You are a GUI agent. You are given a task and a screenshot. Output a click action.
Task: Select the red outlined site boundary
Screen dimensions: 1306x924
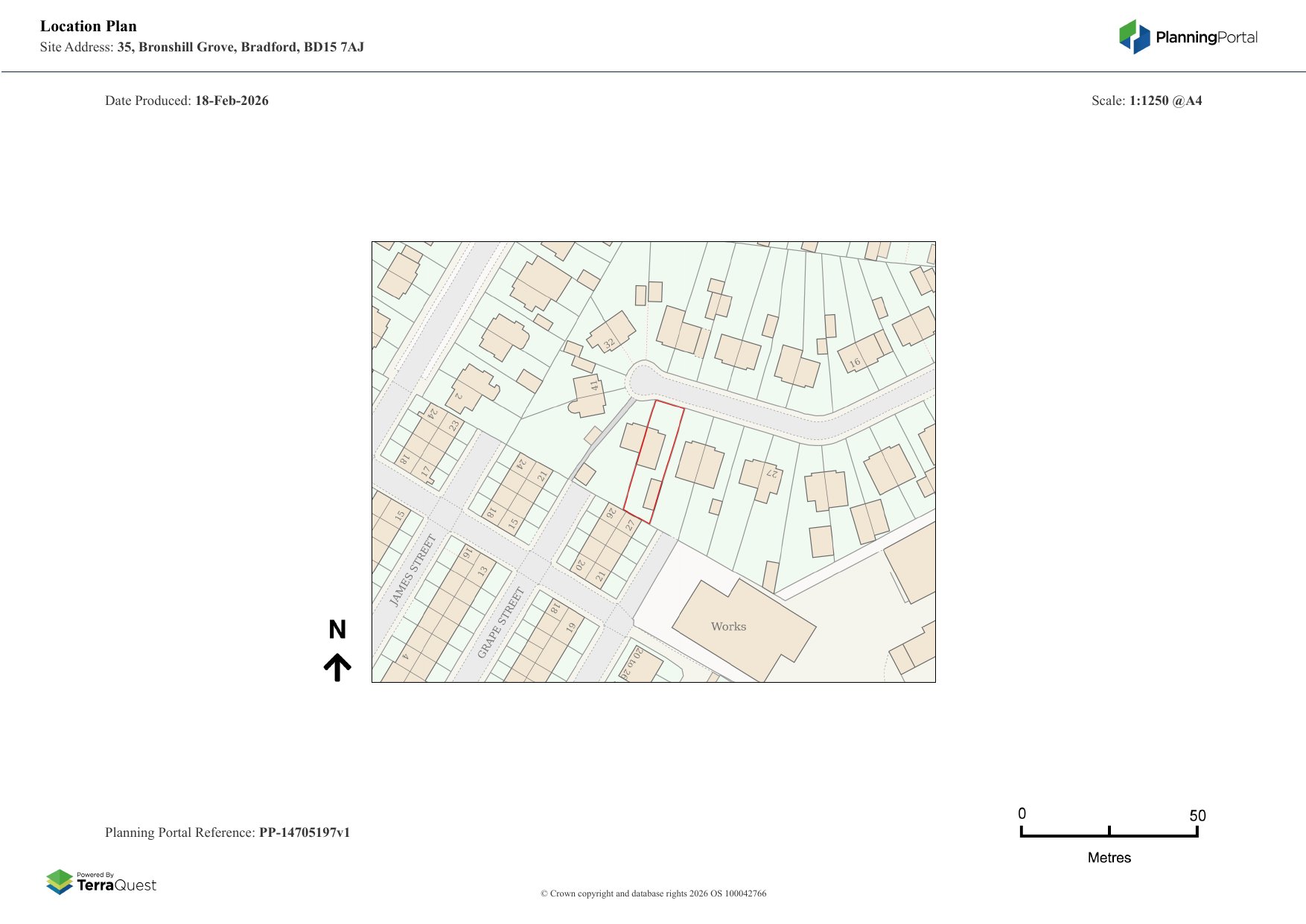pos(654,461)
